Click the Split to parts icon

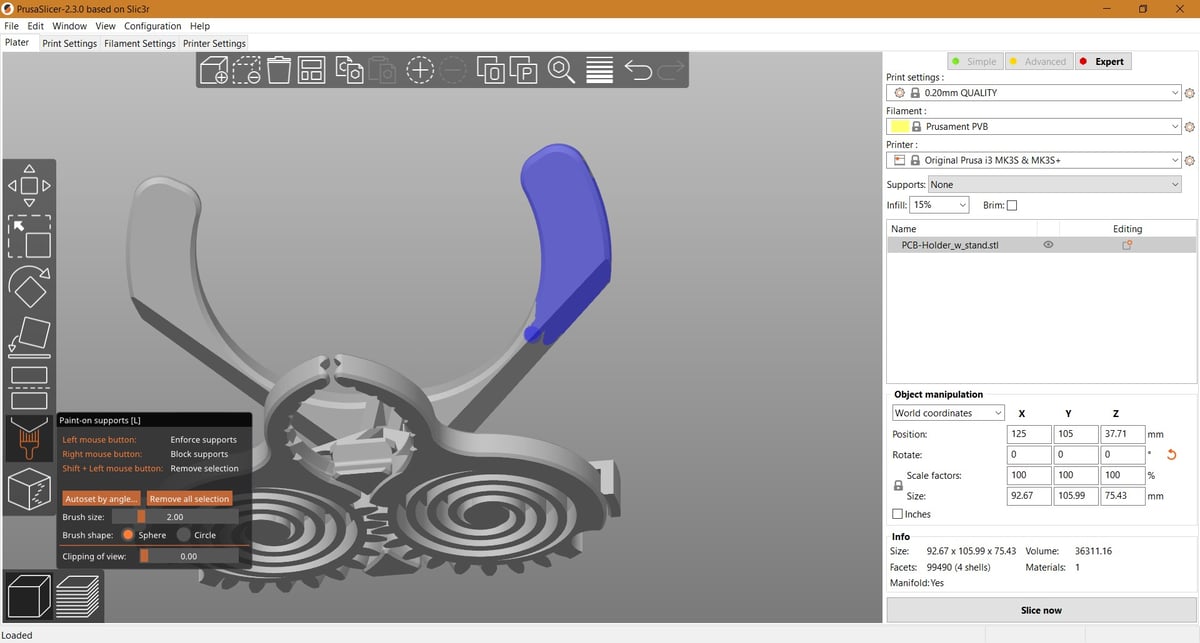(523, 70)
